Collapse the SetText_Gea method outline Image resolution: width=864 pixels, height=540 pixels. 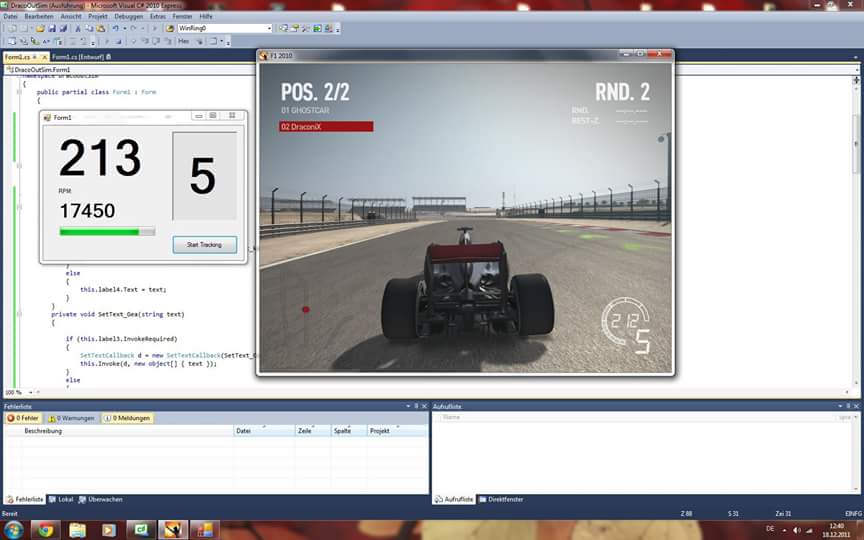19,314
